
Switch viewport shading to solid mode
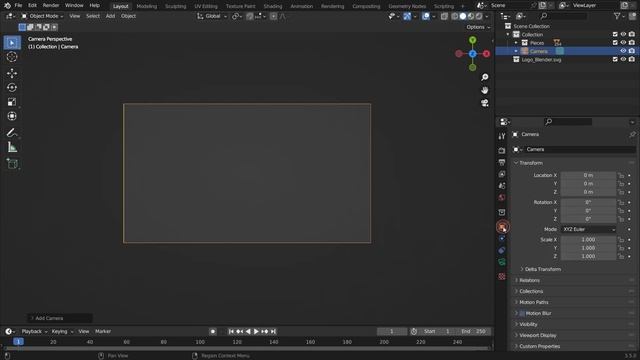point(462,16)
